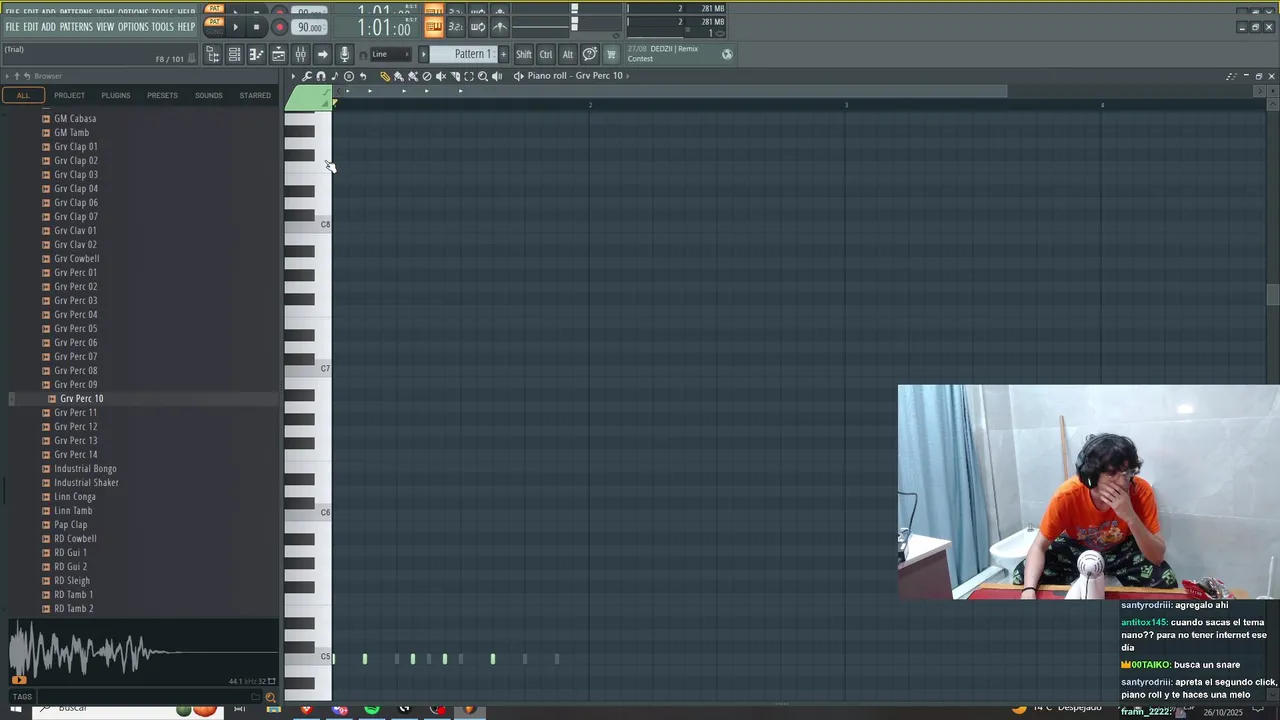This screenshot has height=720, width=1280.
Task: Open the TOOLS menu
Action: coord(163,27)
